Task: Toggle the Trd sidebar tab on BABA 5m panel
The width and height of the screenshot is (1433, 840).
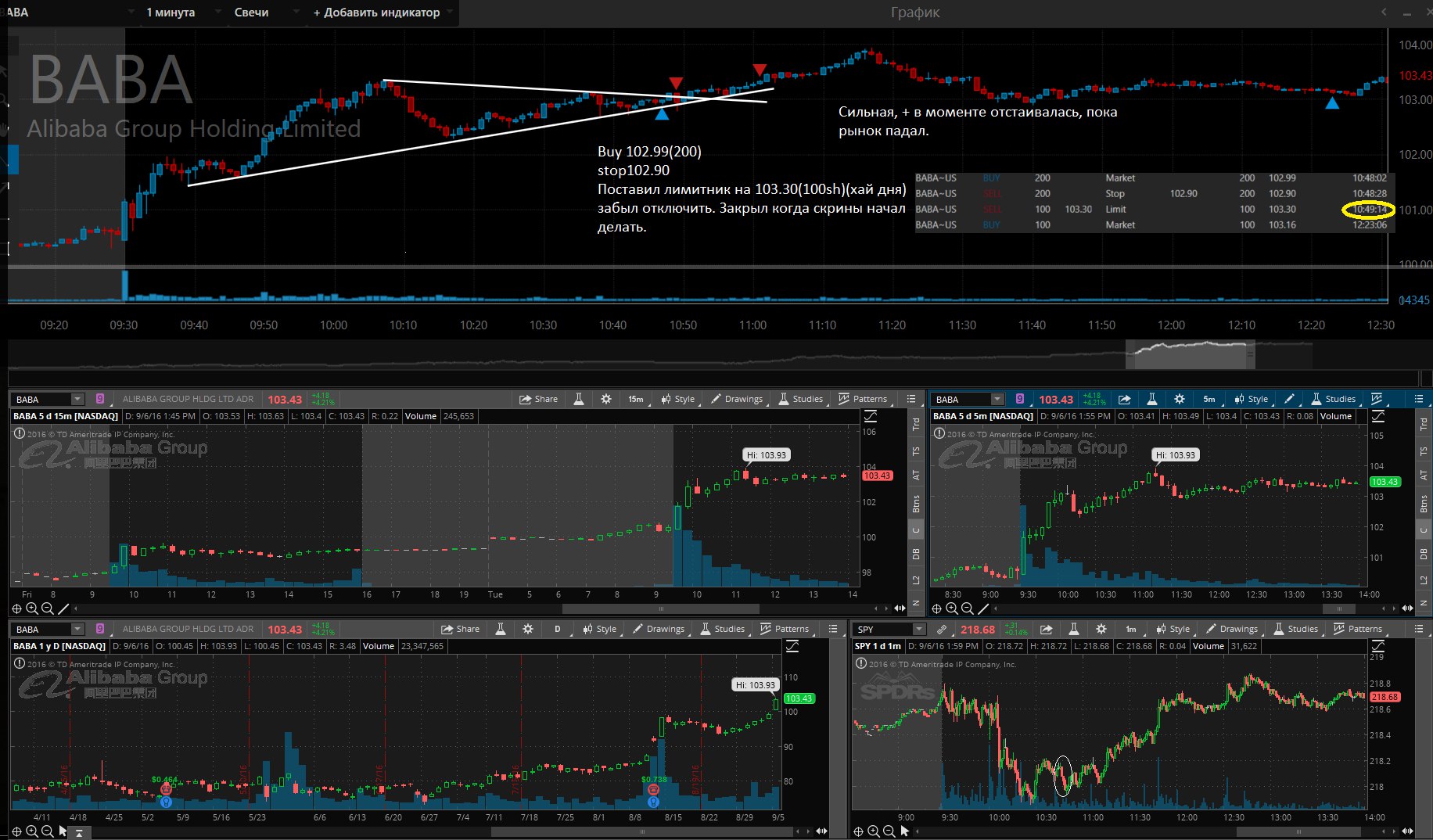Action: (x=1424, y=424)
